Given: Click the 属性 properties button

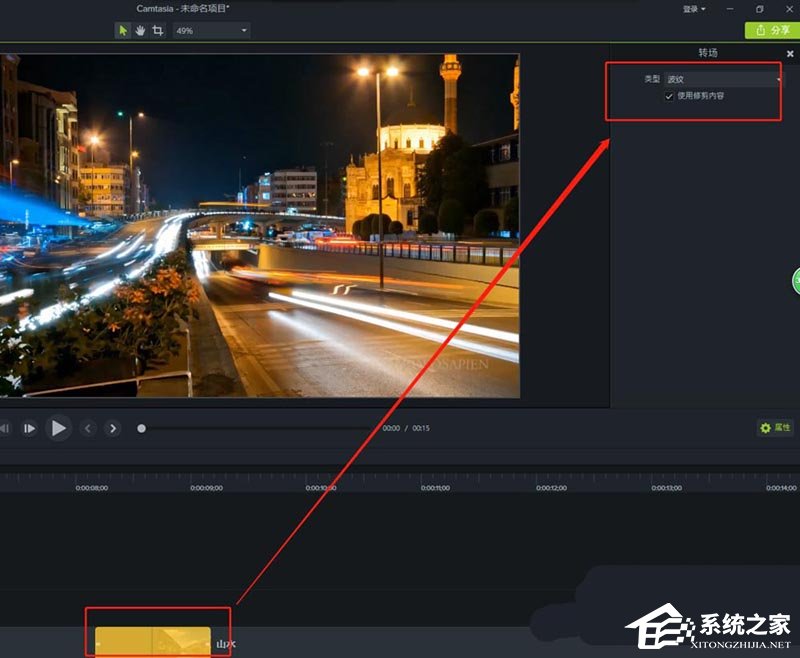Looking at the screenshot, I should pyautogui.click(x=781, y=428).
